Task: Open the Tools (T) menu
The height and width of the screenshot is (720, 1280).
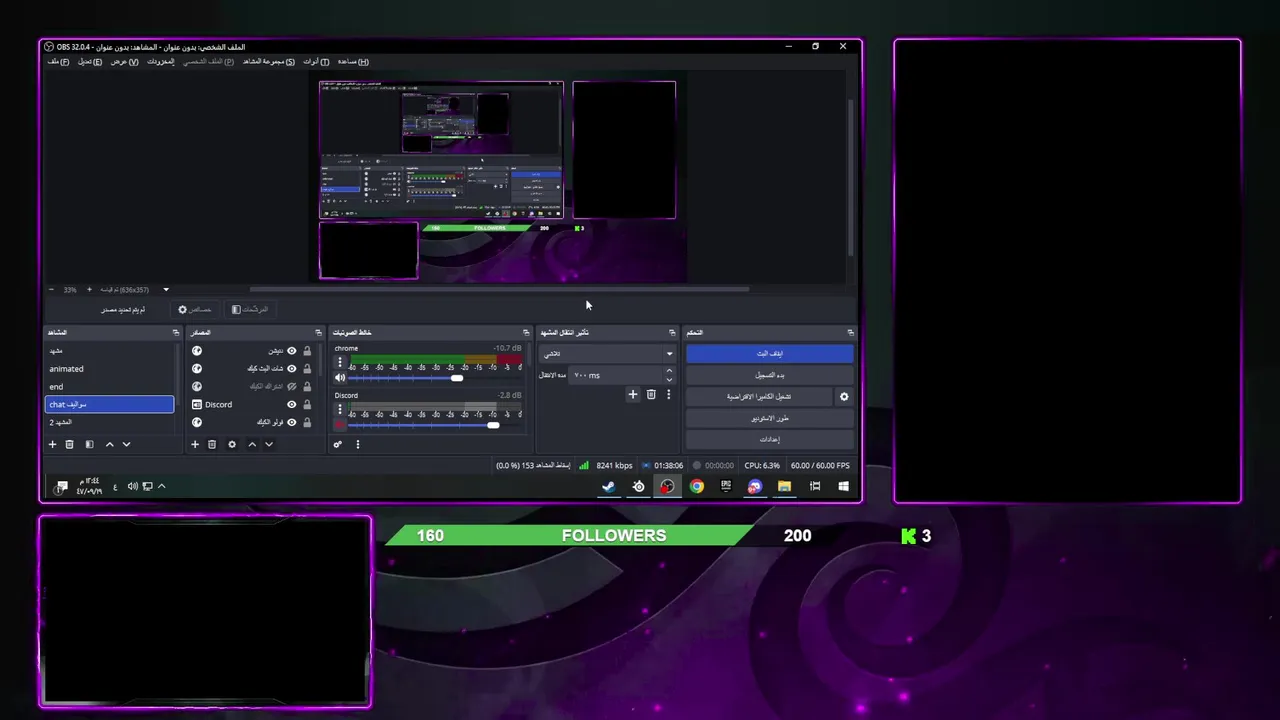Action: point(316,62)
